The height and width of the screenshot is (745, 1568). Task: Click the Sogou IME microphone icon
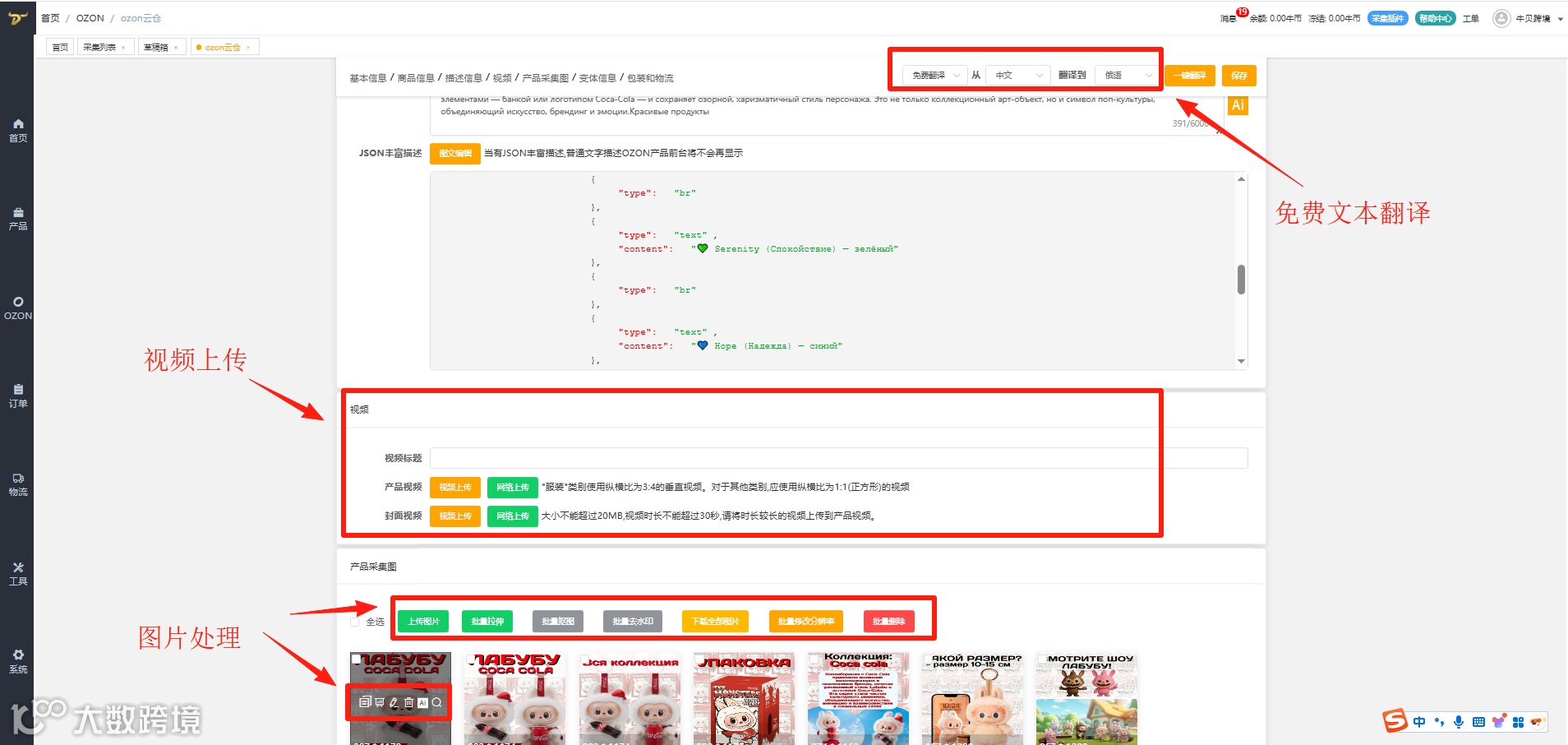coord(1459,722)
